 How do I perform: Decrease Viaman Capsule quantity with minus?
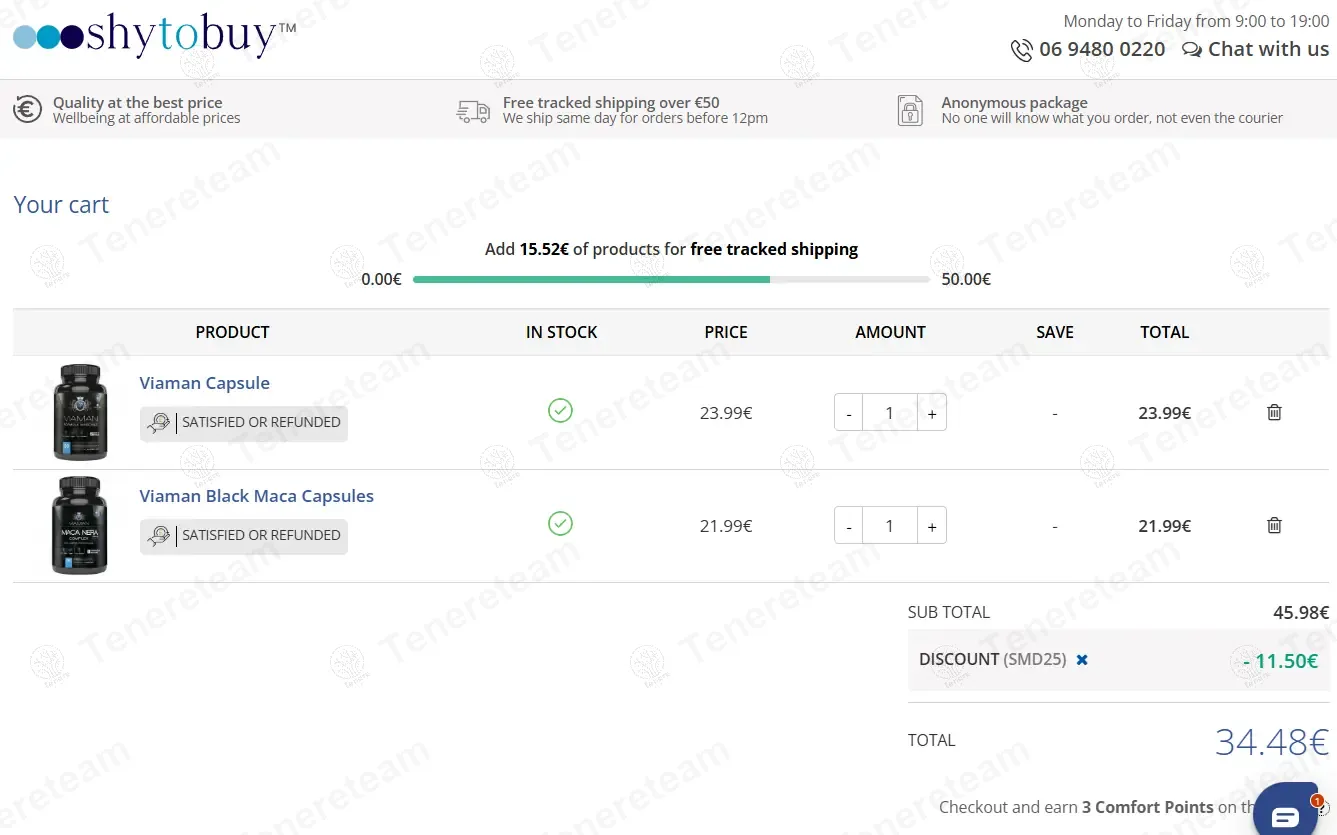(849, 413)
